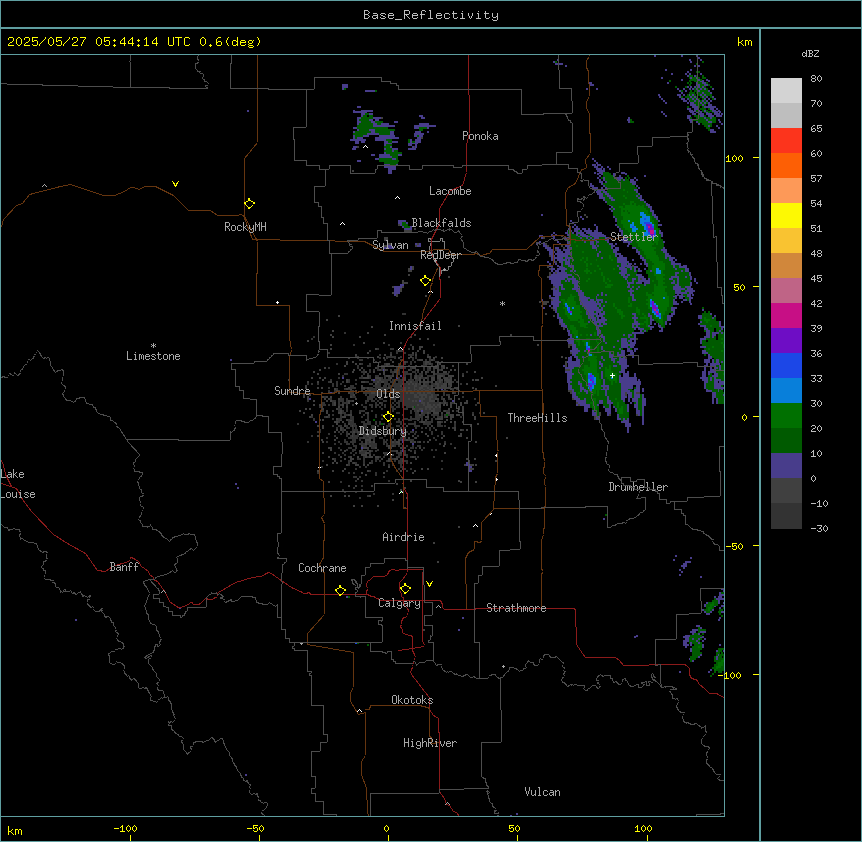
Task: Click the Stettler city label
Action: (x=633, y=237)
